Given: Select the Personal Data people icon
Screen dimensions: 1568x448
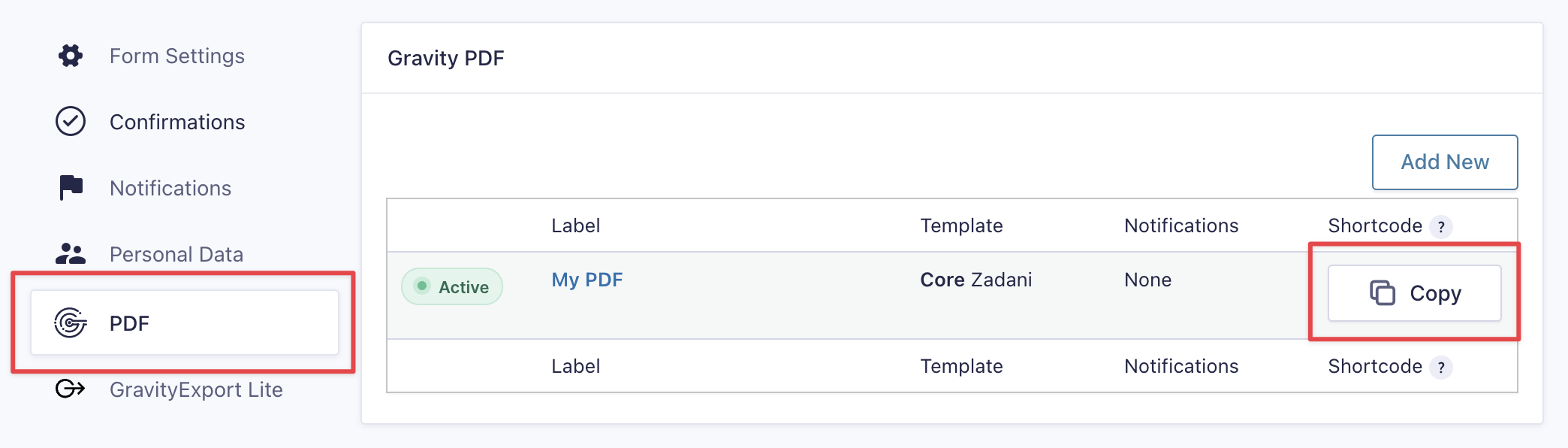Looking at the screenshot, I should pos(69,253).
